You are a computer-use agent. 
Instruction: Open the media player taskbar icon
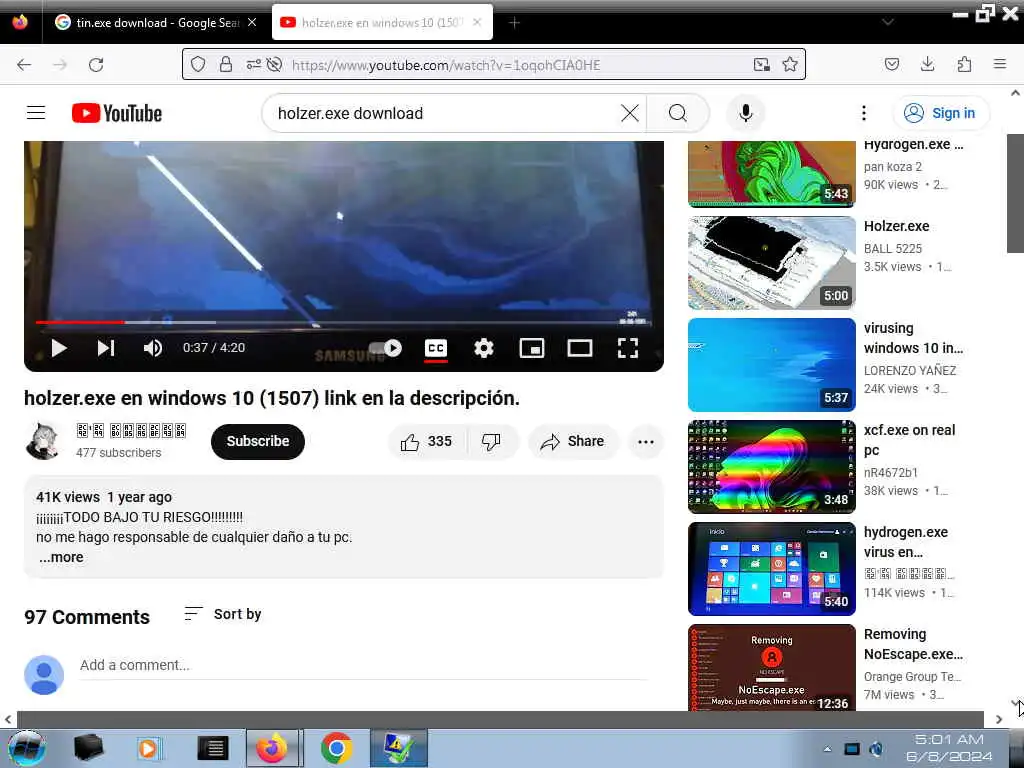click(150, 748)
